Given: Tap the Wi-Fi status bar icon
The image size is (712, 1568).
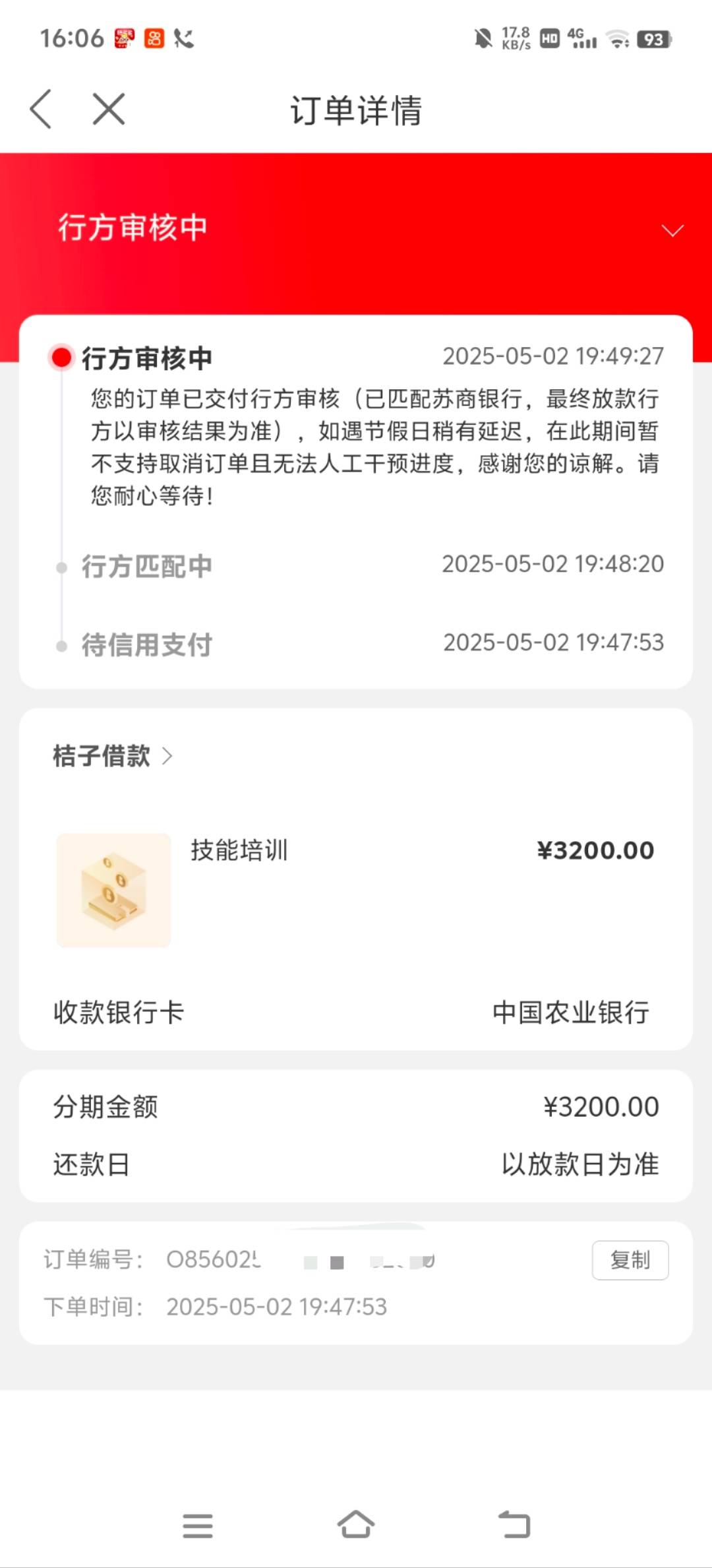Looking at the screenshot, I should click(618, 40).
